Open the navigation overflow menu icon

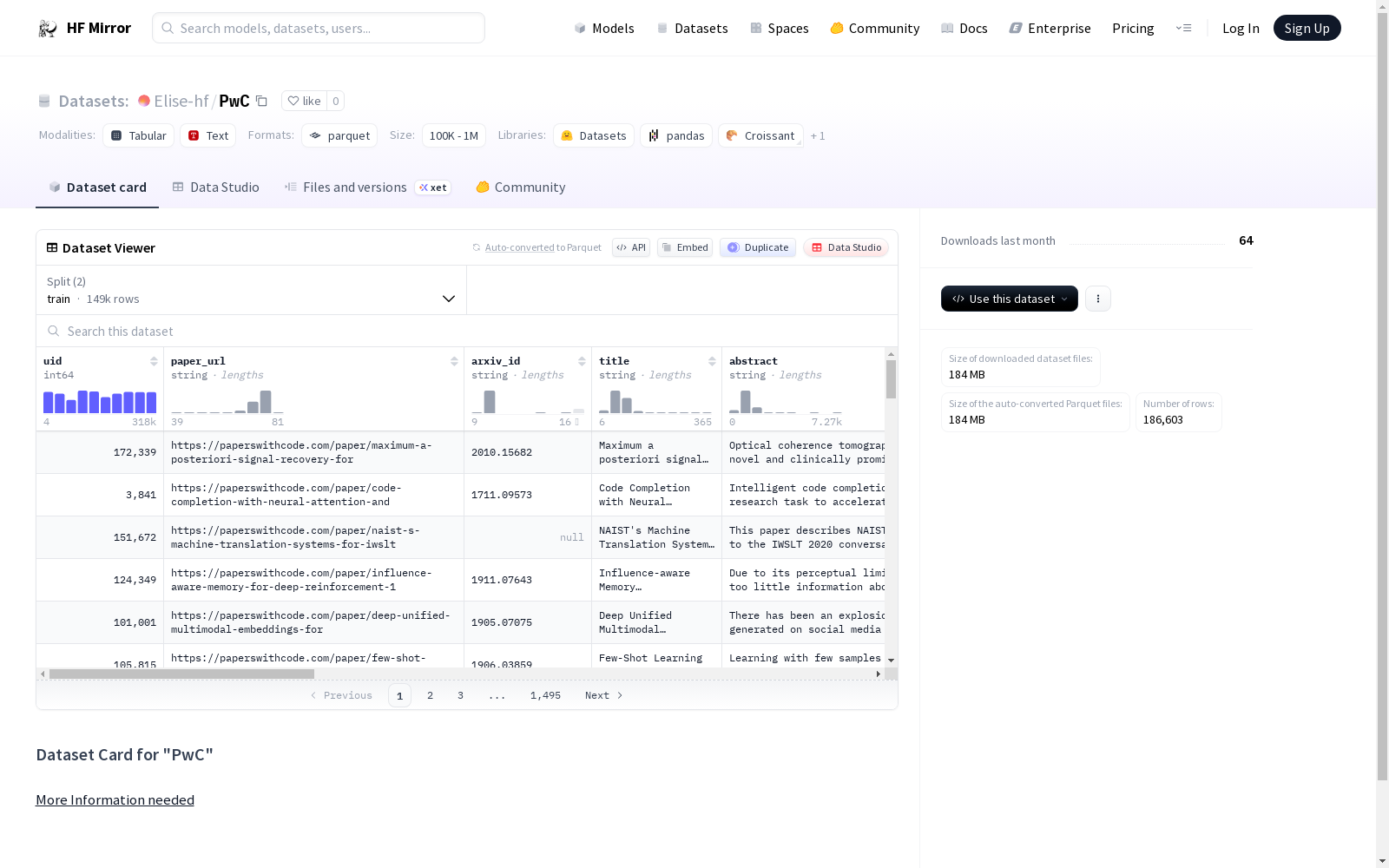(1184, 28)
